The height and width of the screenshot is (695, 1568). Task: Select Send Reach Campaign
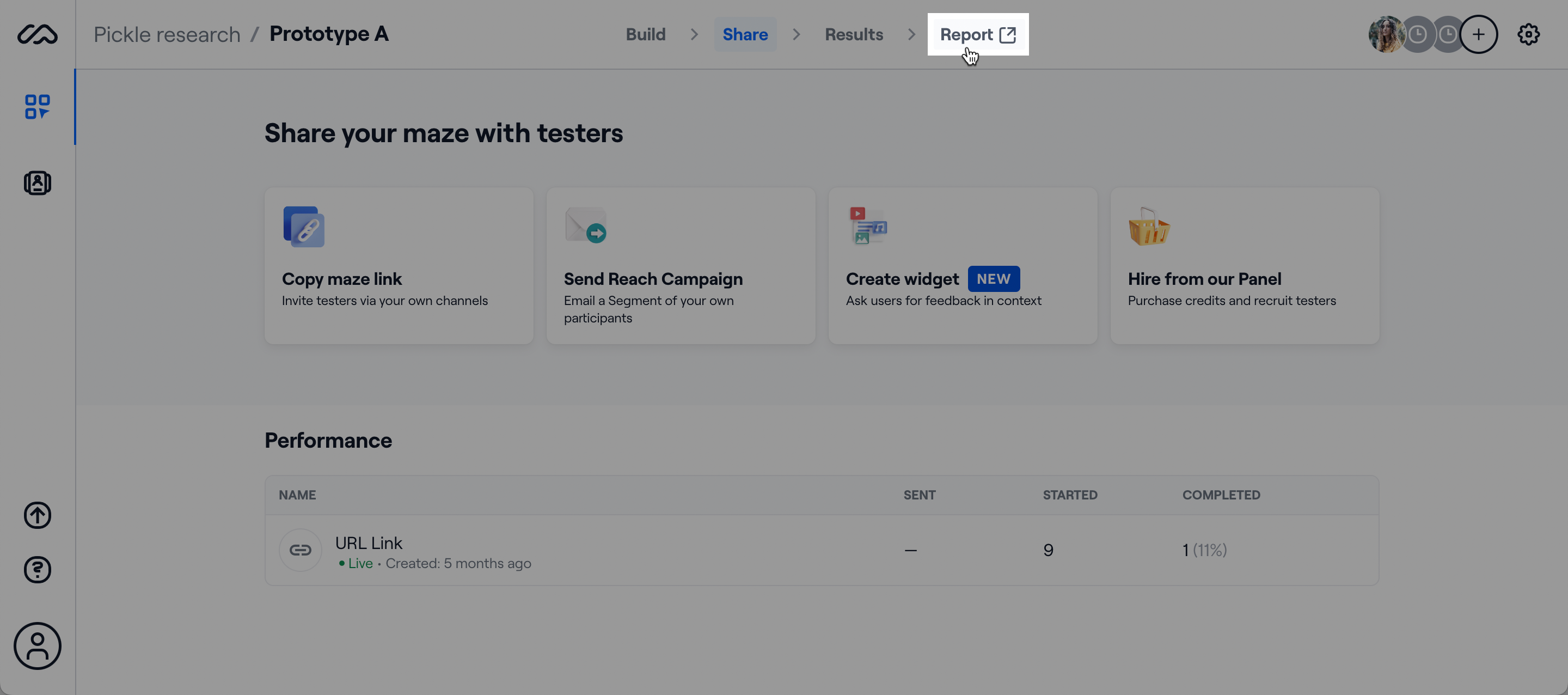681,266
